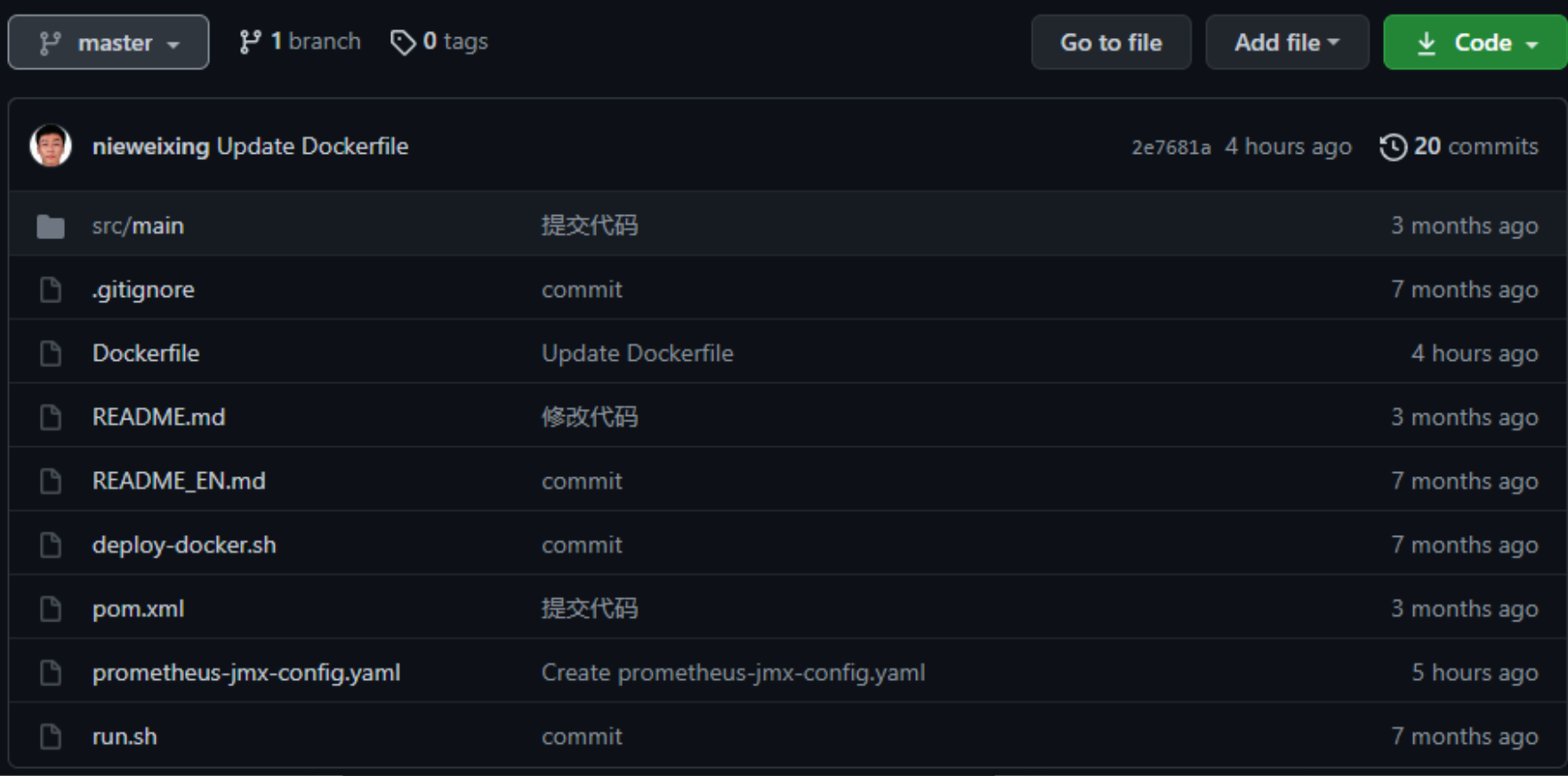Viewport: 1568px width, 776px height.
Task: Click the Go to file button
Action: click(1111, 42)
